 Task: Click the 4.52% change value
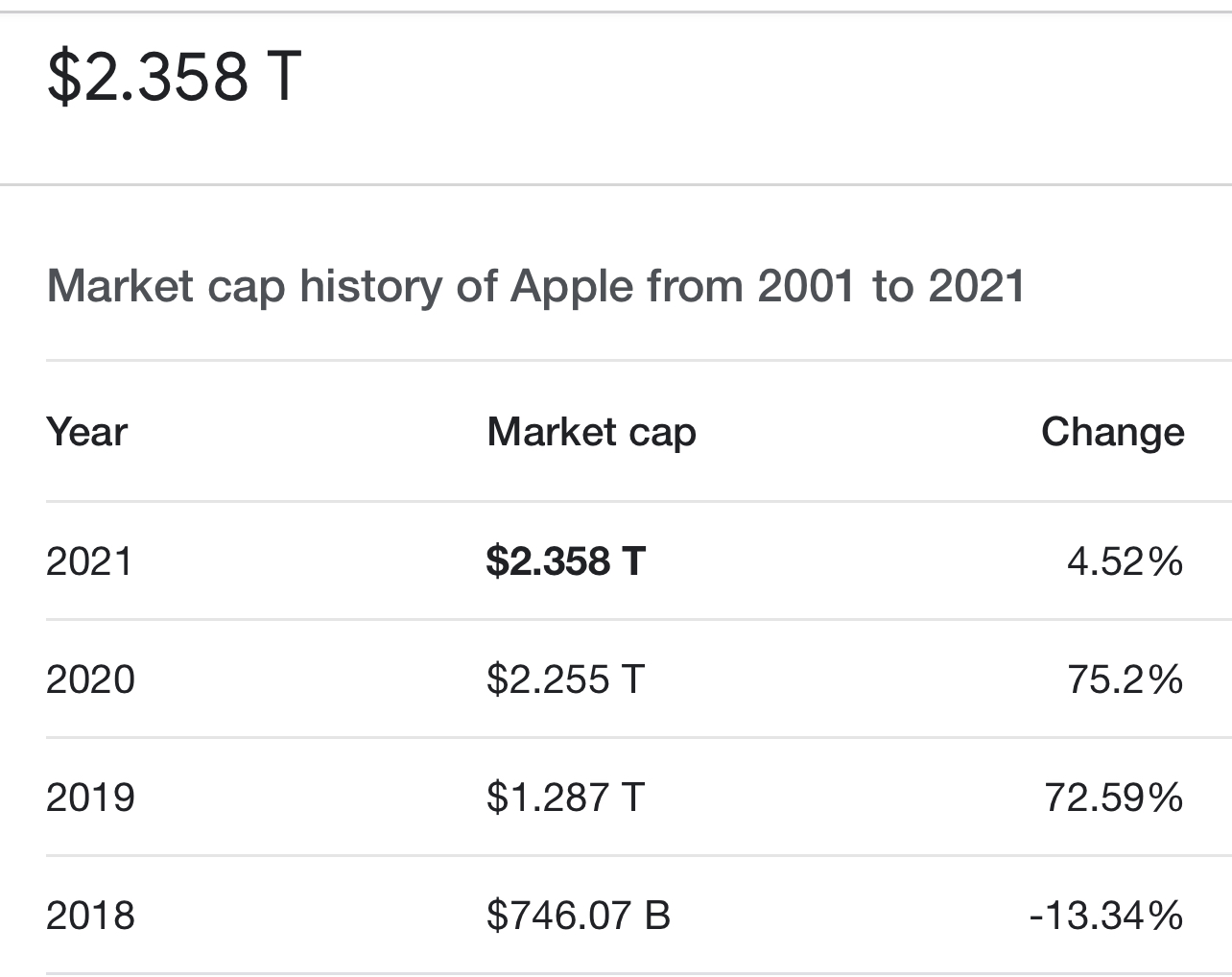coord(1125,561)
